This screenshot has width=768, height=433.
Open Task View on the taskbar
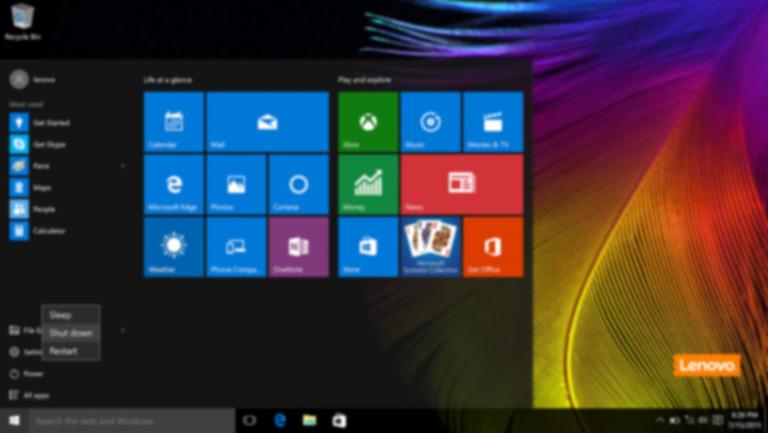(249, 420)
